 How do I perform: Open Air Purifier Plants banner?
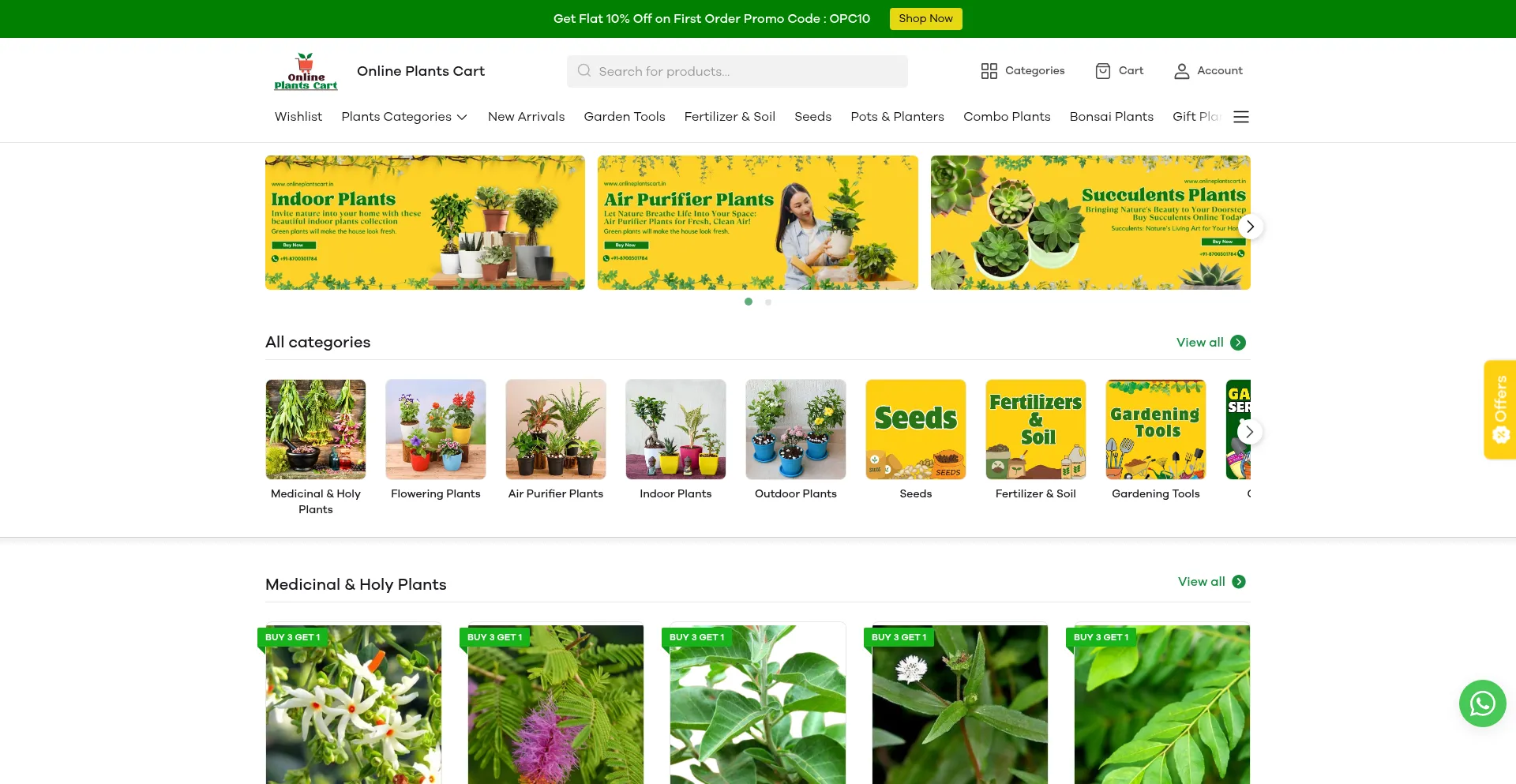(758, 223)
